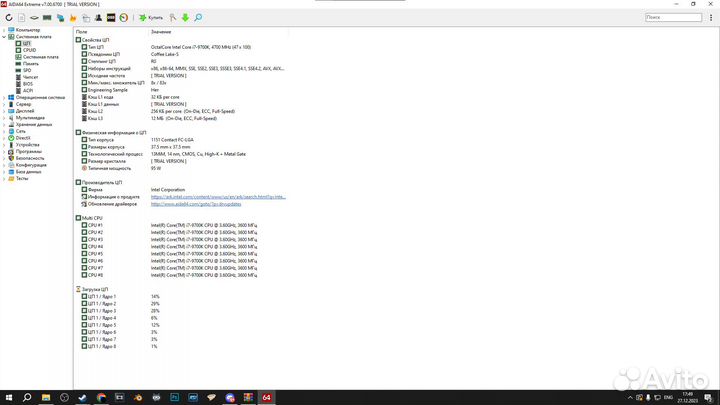
Task: Open the taskbar search magnifier
Action: [27, 397]
